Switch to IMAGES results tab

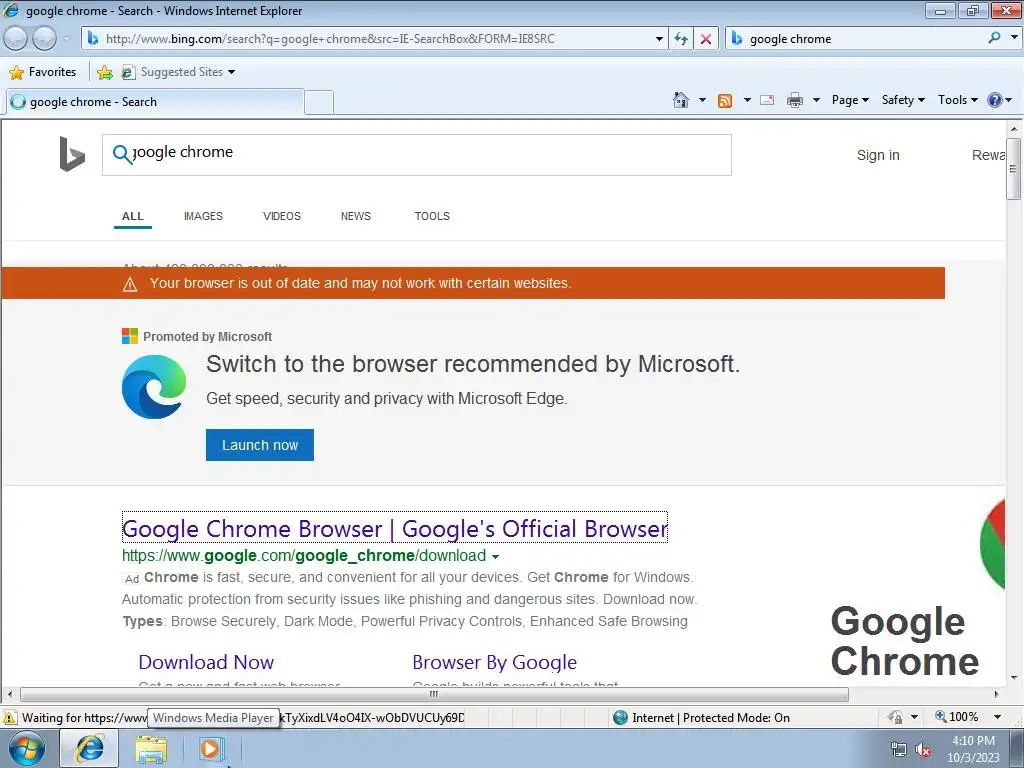[203, 216]
